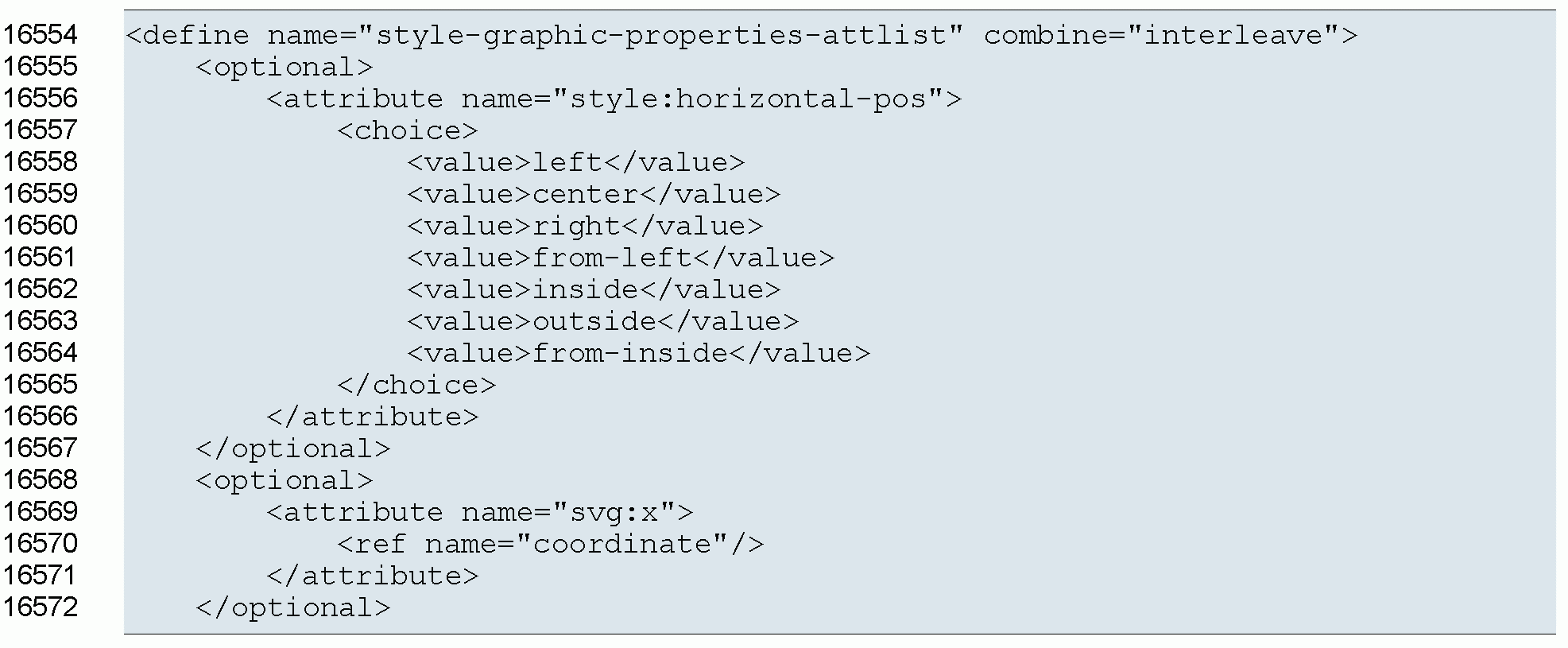The image size is (1568, 648).
Task: Select the value line reading left
Action: tap(576, 163)
